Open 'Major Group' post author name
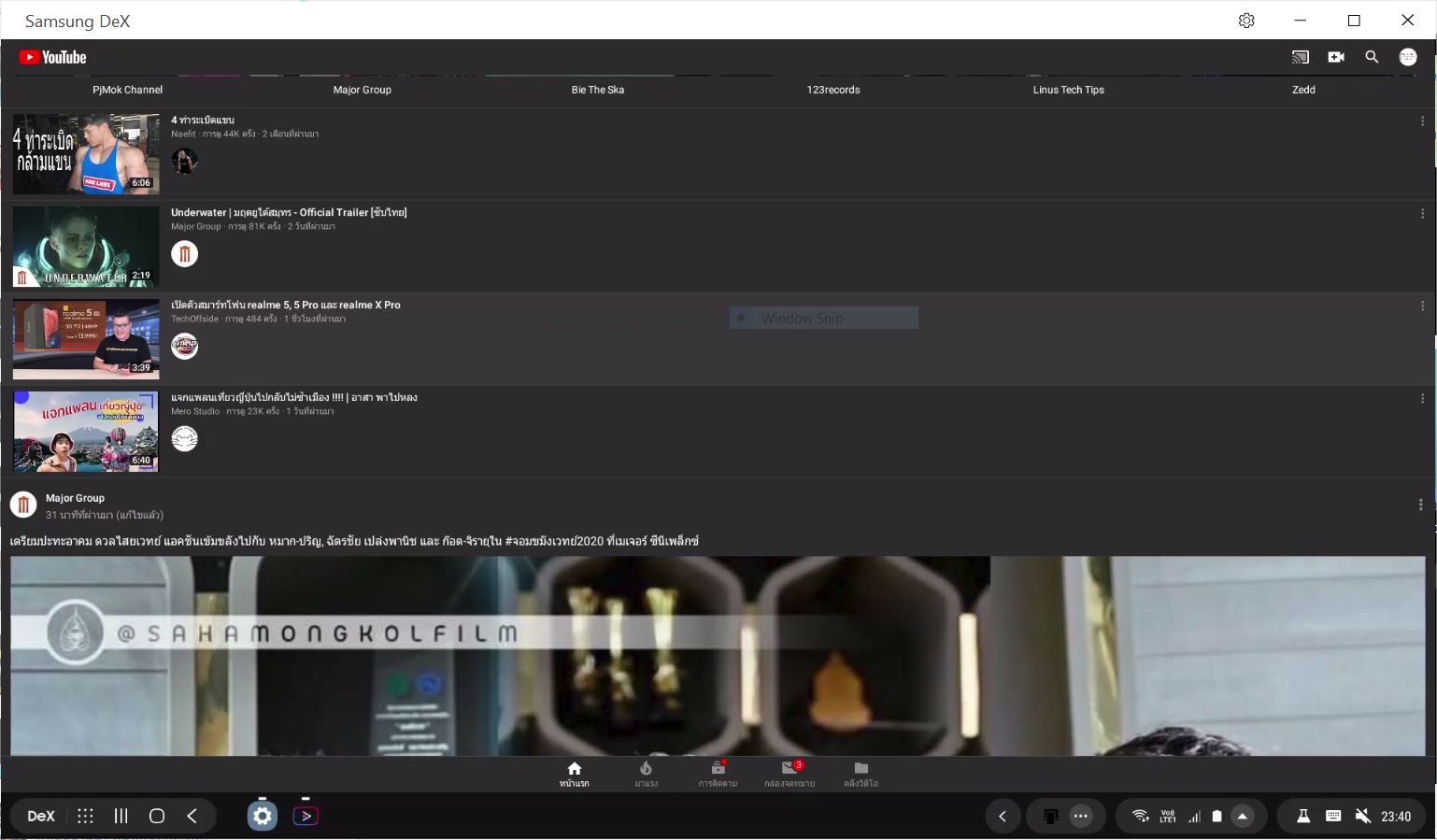Image resolution: width=1437 pixels, height=840 pixels. (75, 498)
